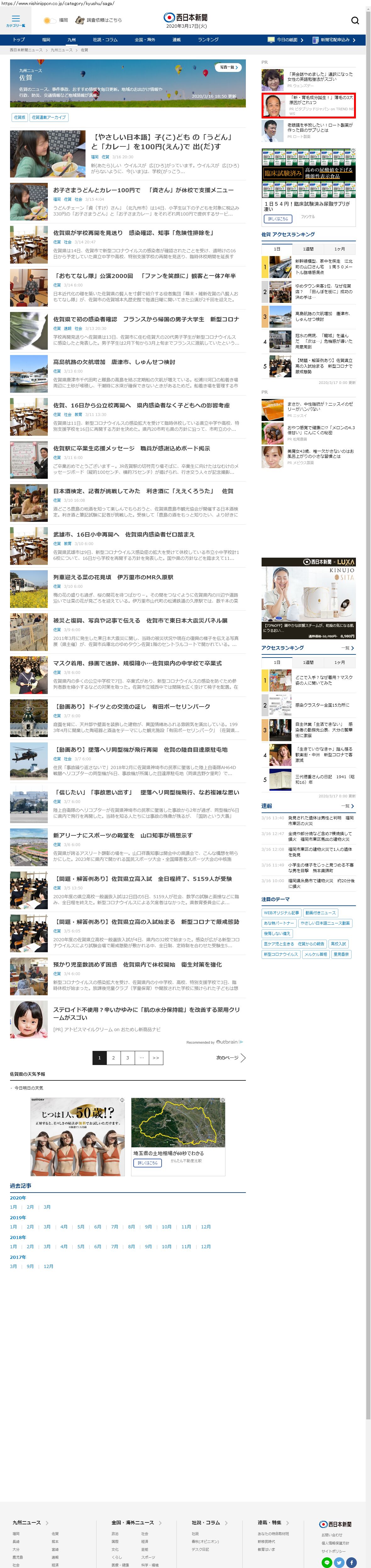This screenshot has height=1568, width=371.
Task: Click 個人情報保護方針 in footer
Action: pos(335,1543)
